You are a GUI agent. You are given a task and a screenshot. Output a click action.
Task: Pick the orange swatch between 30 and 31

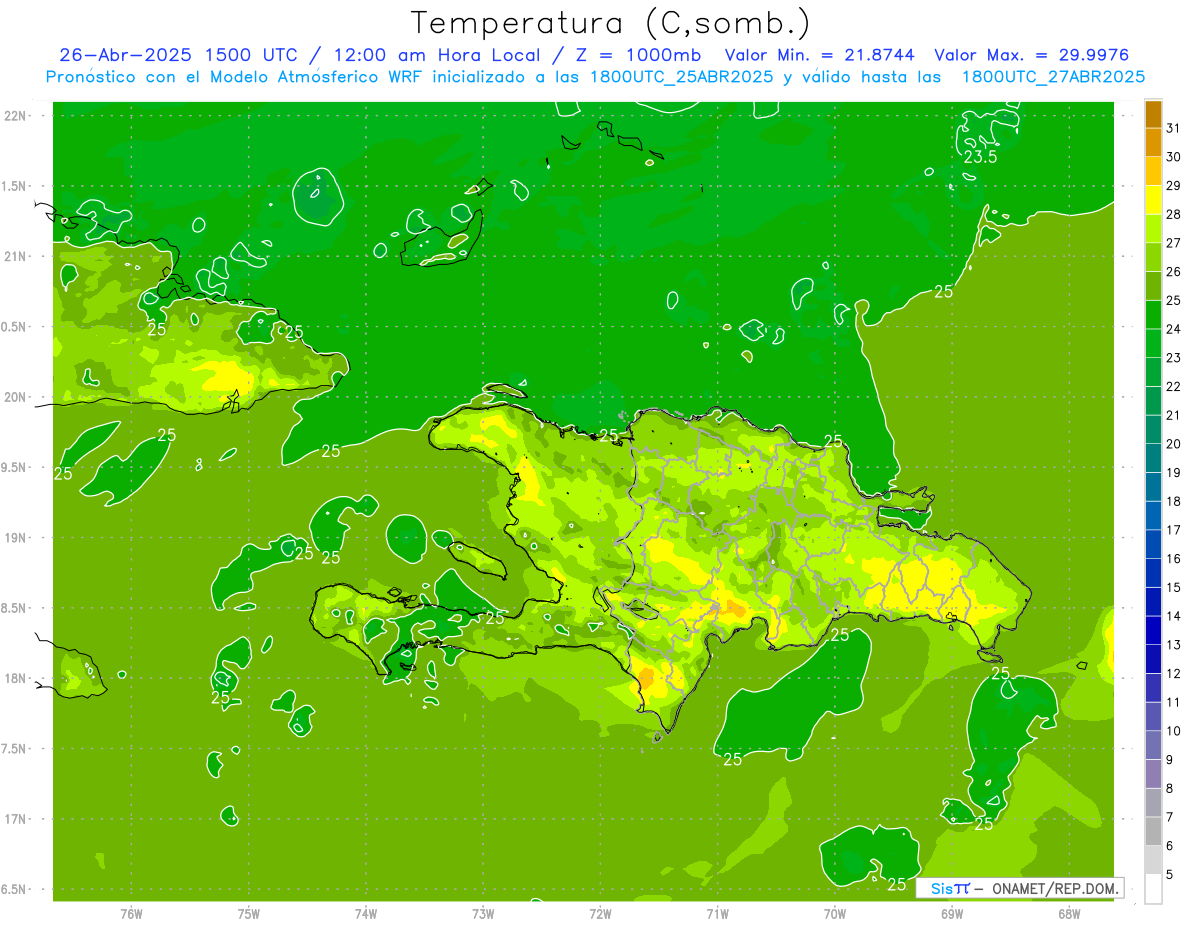pyautogui.click(x=1153, y=143)
